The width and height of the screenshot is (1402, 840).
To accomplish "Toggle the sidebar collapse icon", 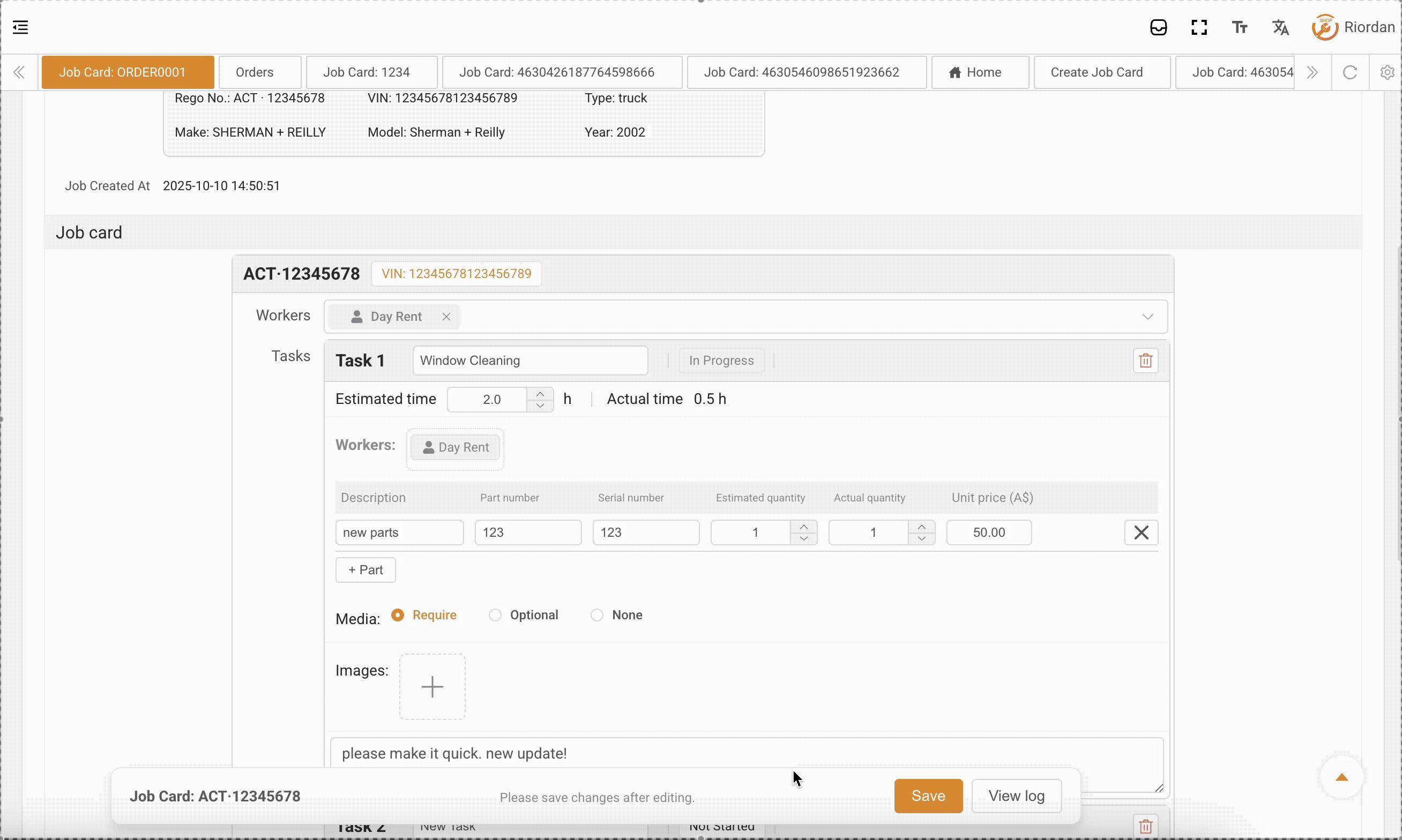I will pos(20,27).
